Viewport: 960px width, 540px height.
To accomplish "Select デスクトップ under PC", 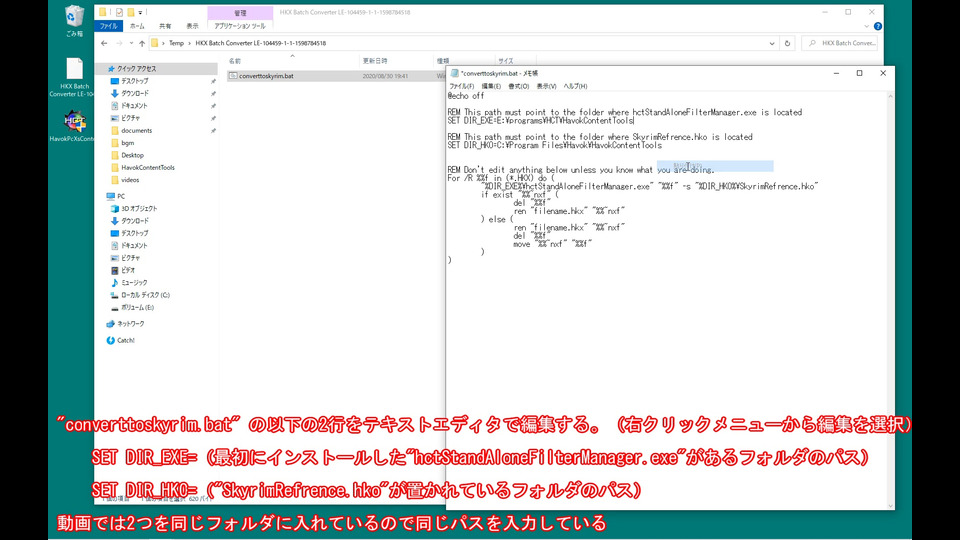I will tap(135, 233).
